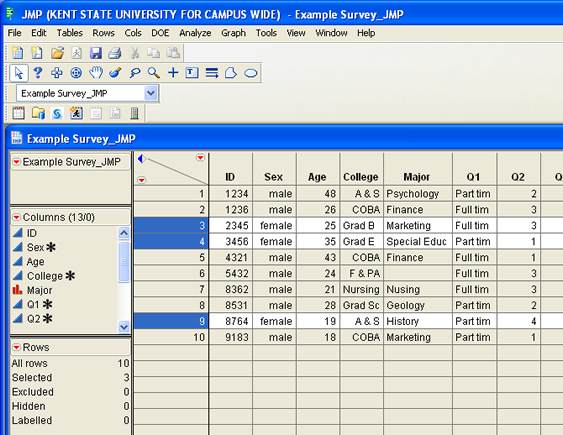Open the Analyze menu
Image resolution: width=563 pixels, height=435 pixels.
195,33
